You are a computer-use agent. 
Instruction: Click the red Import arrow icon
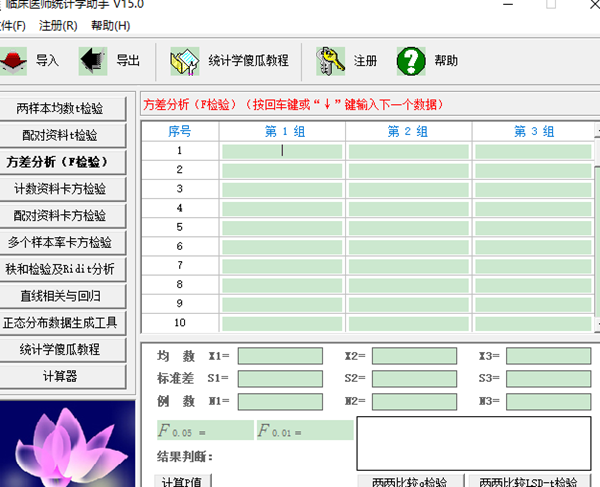[x=13, y=61]
